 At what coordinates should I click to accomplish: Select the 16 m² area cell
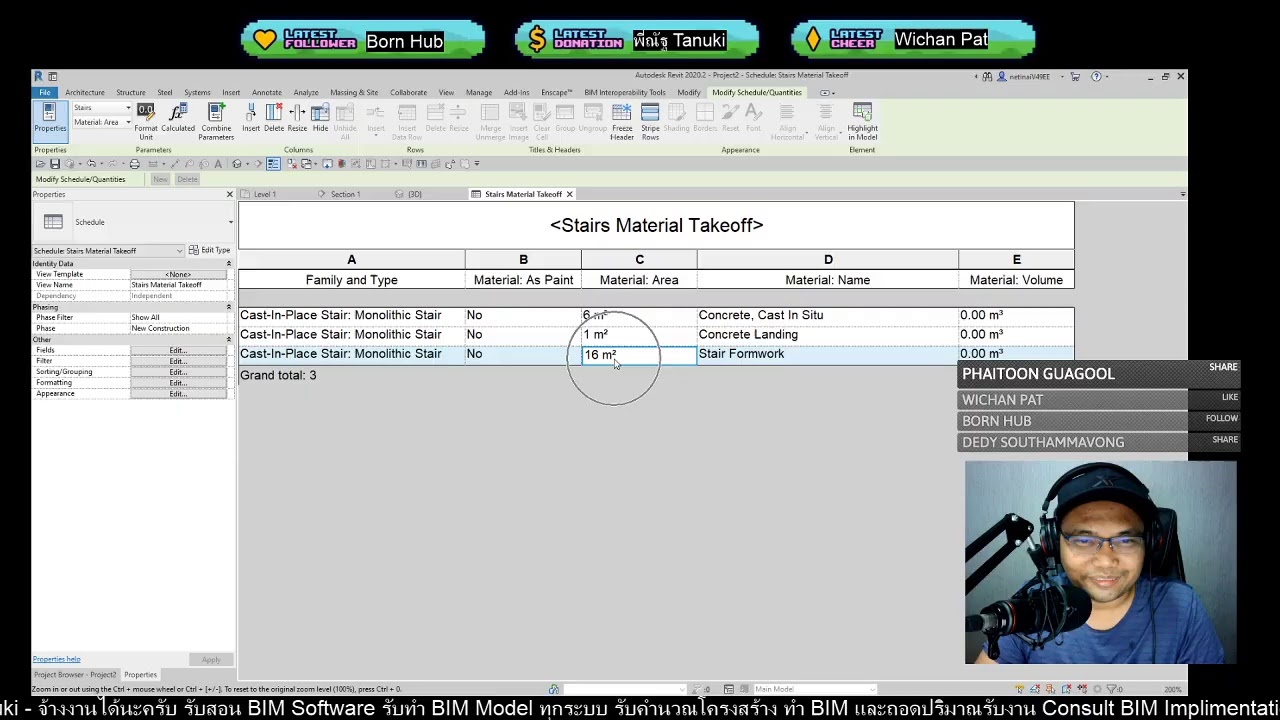pos(639,354)
